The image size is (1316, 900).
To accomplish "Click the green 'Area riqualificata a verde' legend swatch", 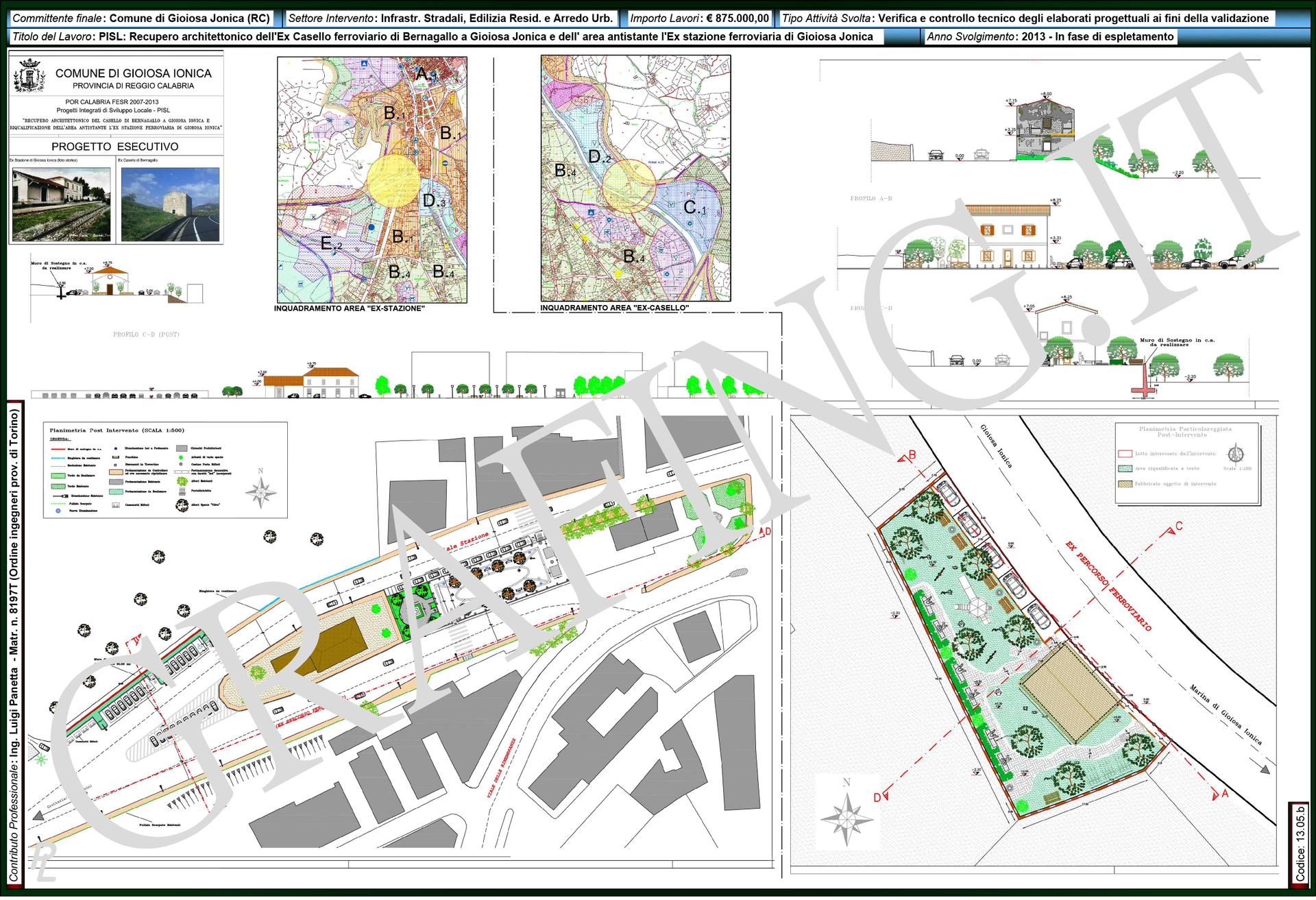I will [1125, 469].
